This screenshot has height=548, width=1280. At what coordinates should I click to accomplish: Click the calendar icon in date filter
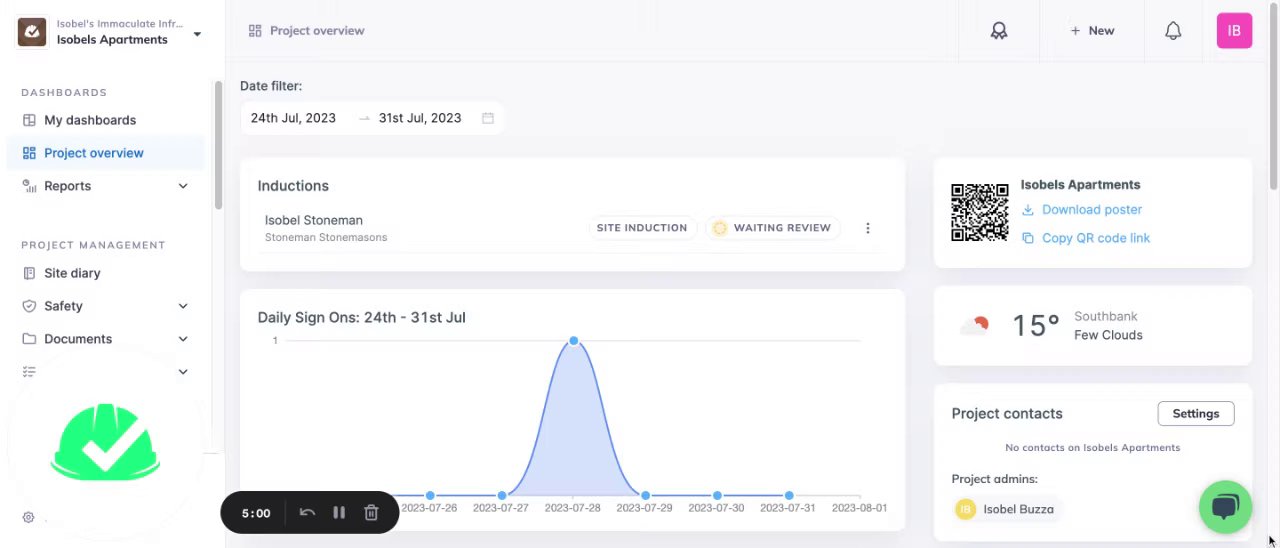click(488, 118)
